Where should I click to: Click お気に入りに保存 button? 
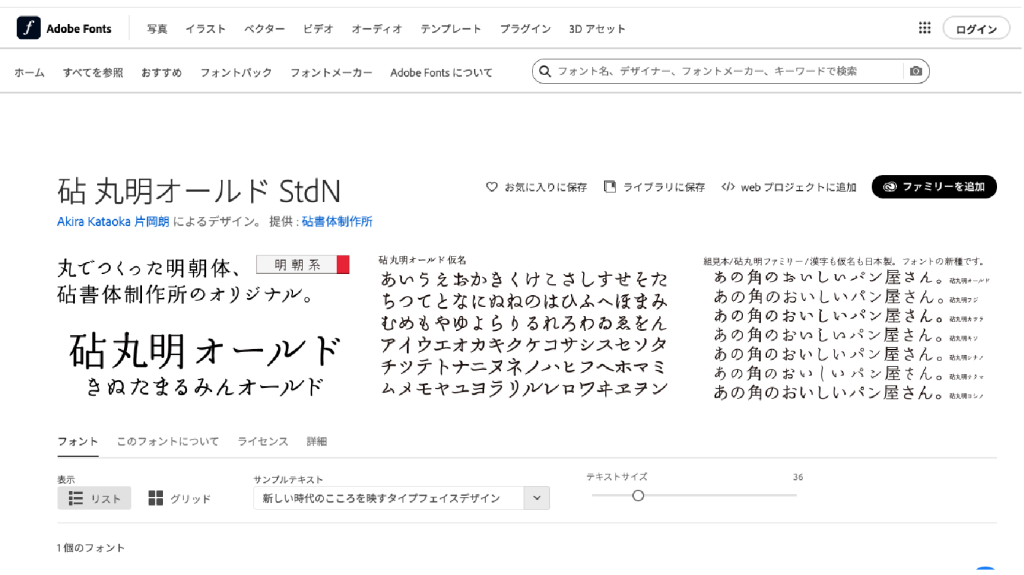click(536, 187)
